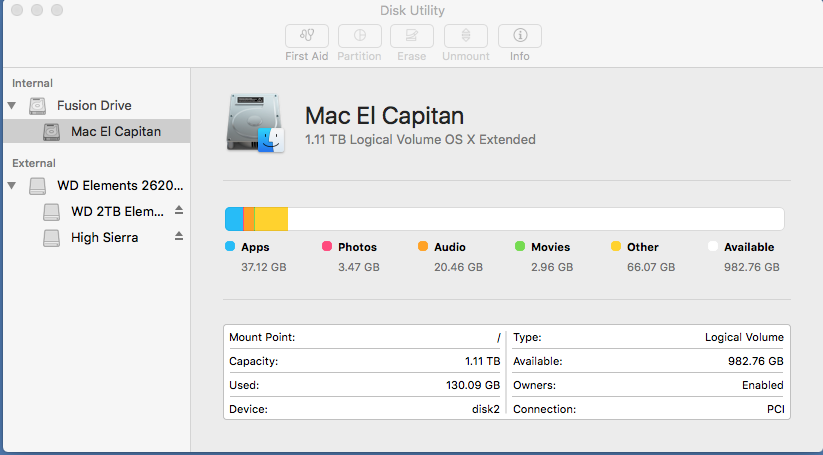823x455 pixels.
Task: Click the Unmount toolbar button
Action: pos(466,36)
